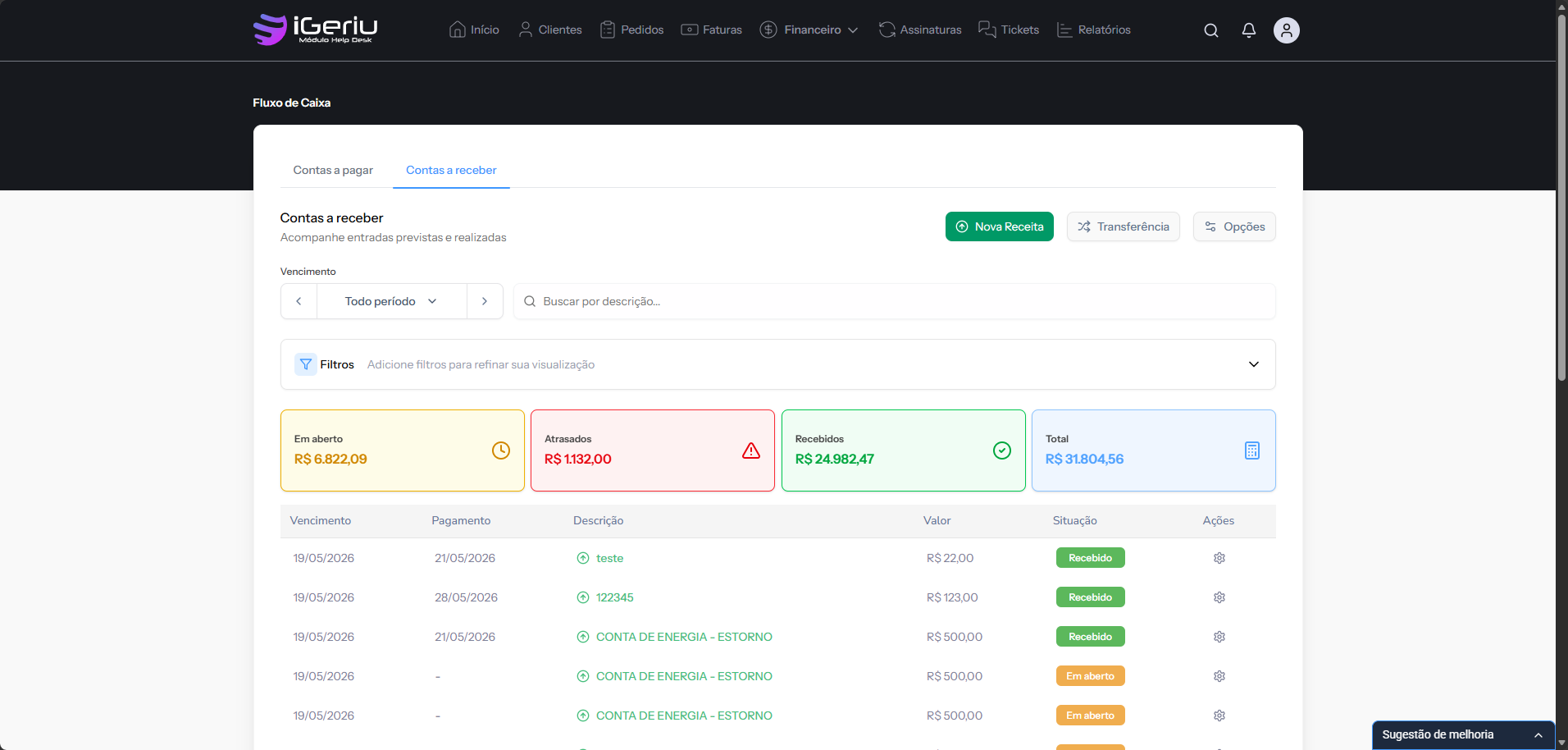Click the Recebidos R$ 24.982,47 amount
Screen dimensions: 1568x750
click(x=835, y=460)
